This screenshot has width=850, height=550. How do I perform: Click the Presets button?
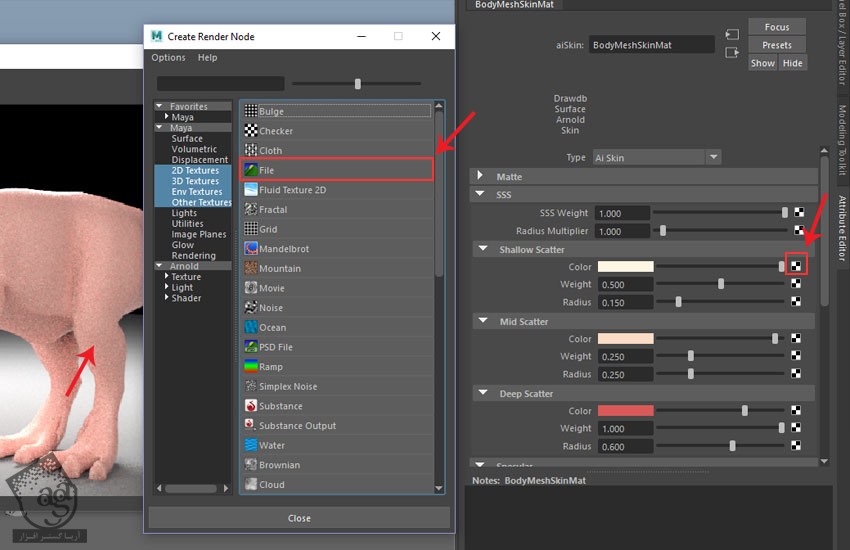[x=777, y=45]
